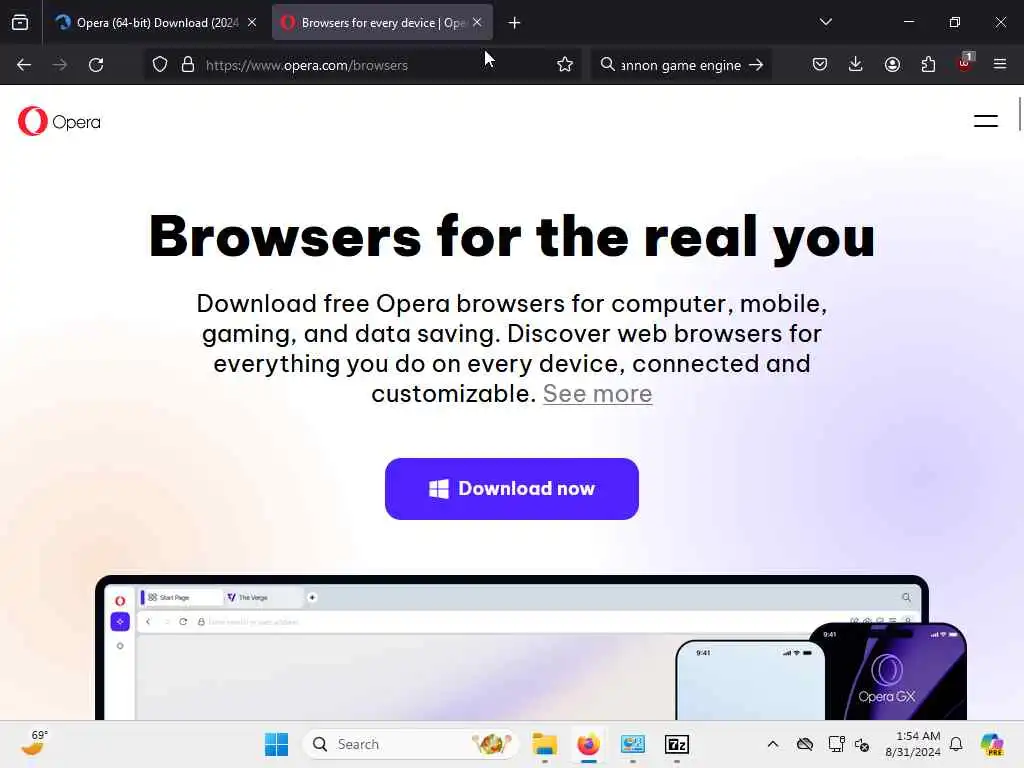Click the search bar magnifier icon
The height and width of the screenshot is (768, 1024).
[607, 64]
